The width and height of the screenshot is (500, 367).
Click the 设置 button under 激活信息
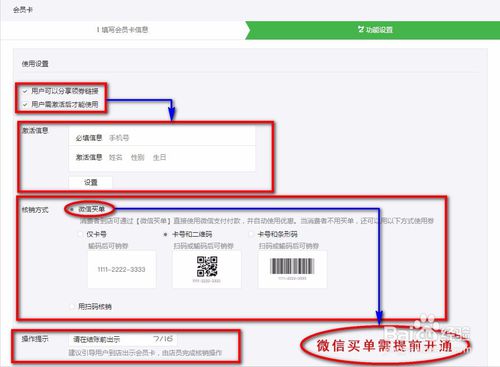pos(90,182)
